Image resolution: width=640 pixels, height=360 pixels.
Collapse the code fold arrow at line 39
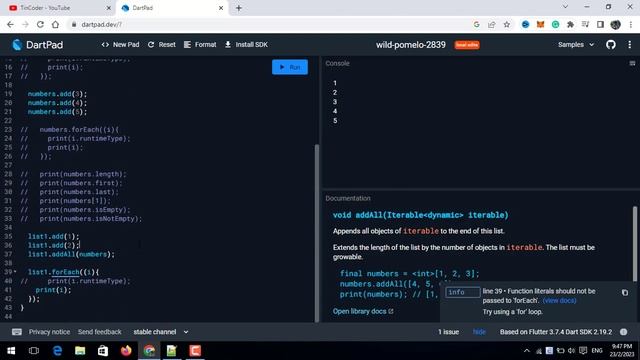point(15,271)
